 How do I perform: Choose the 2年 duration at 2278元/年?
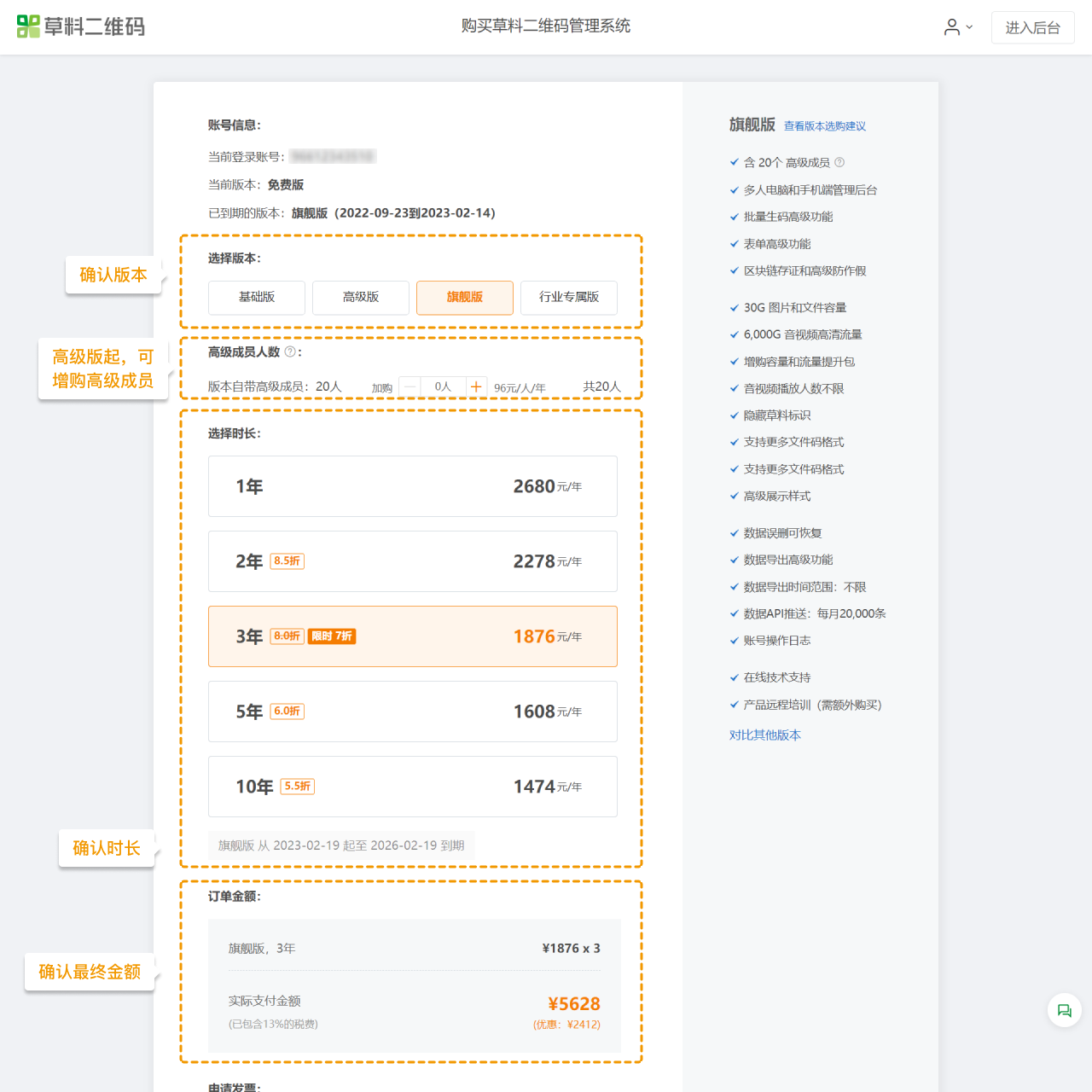[x=413, y=561]
